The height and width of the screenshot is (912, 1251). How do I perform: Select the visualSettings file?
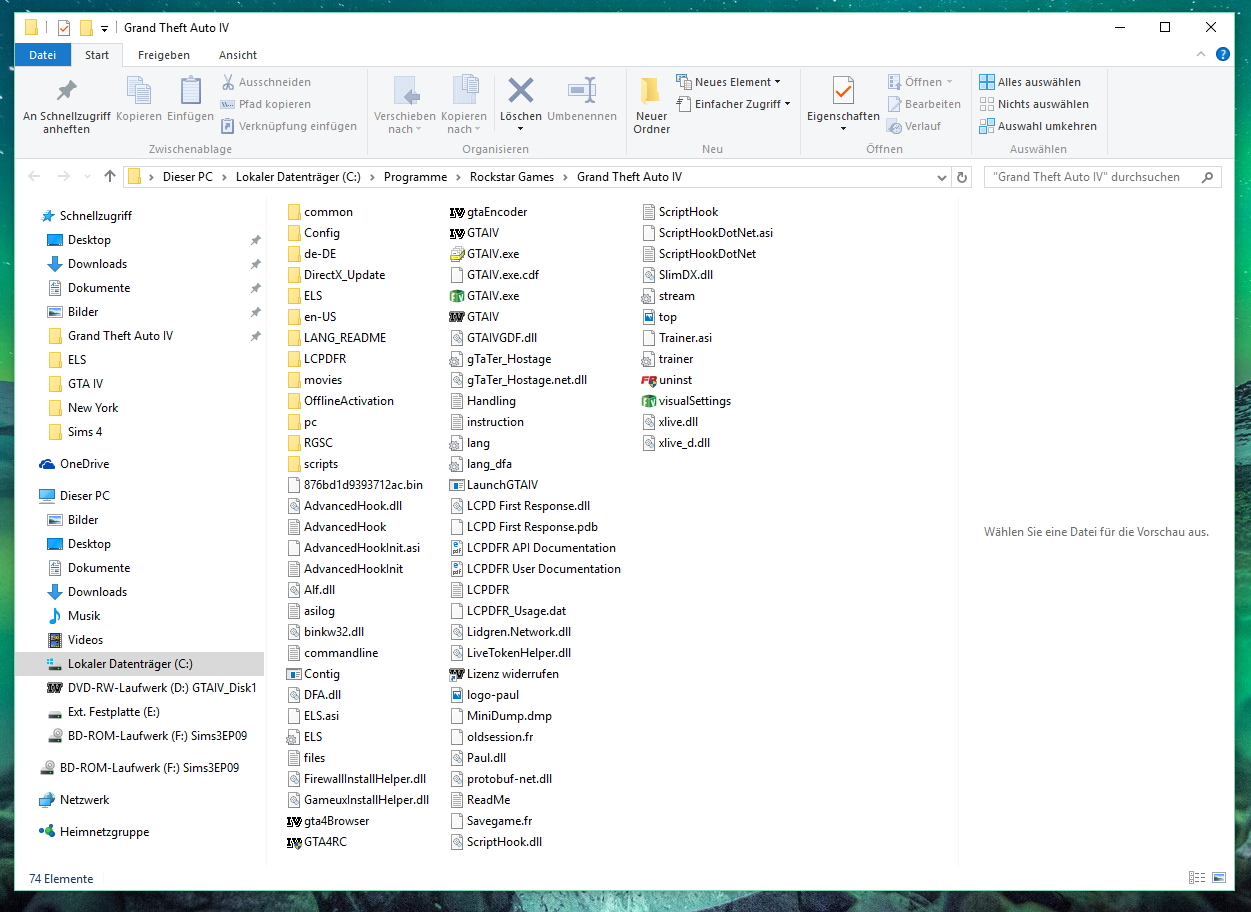pos(686,401)
